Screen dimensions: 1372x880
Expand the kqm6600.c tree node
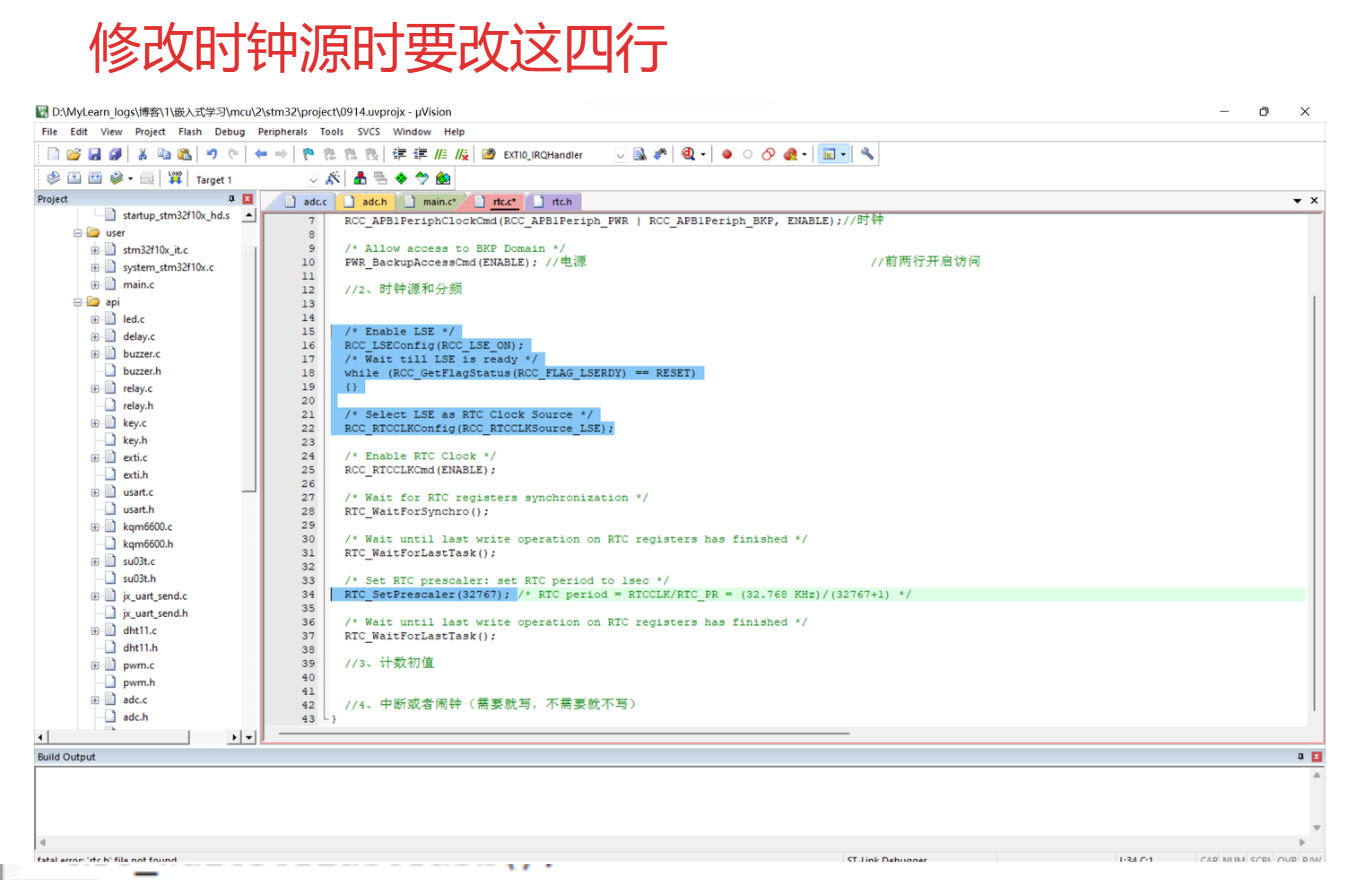(x=95, y=527)
